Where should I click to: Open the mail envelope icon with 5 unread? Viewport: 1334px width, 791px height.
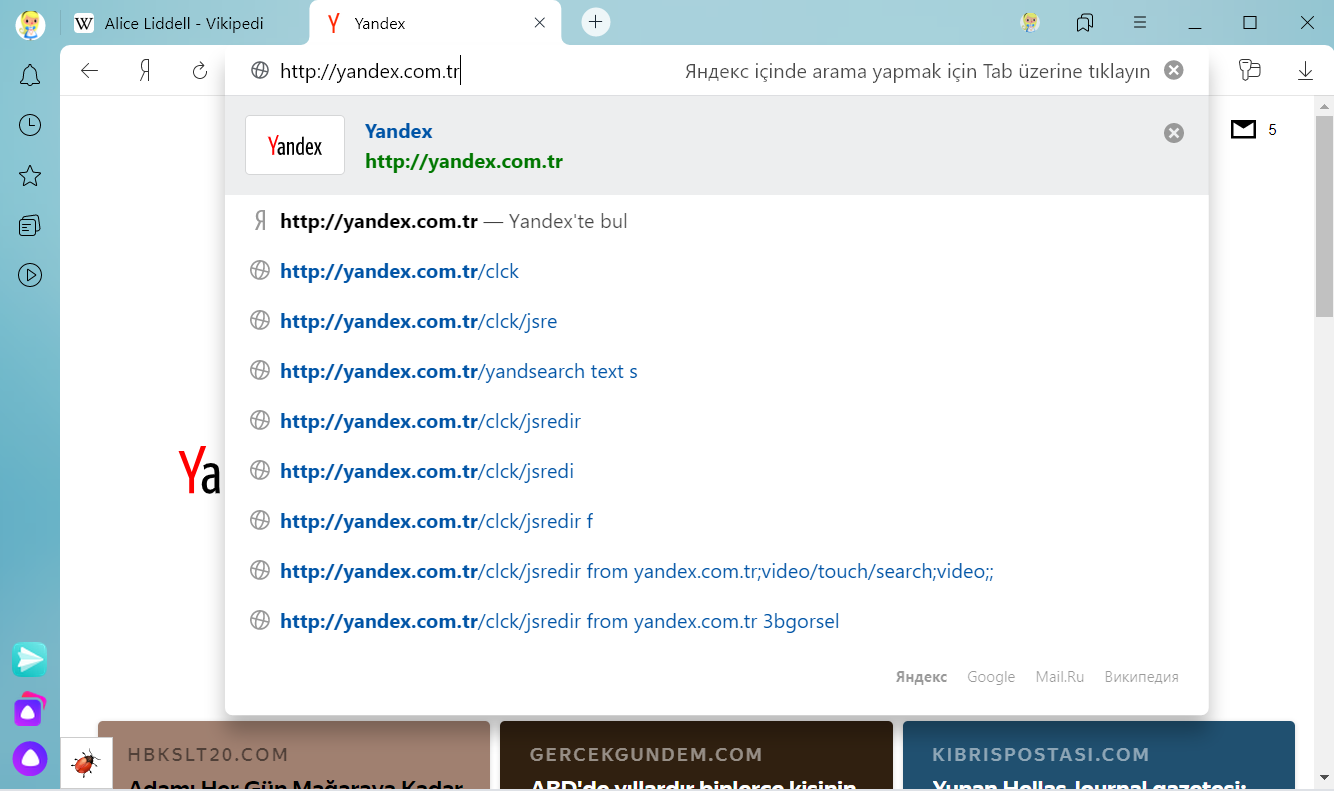[x=1243, y=129]
